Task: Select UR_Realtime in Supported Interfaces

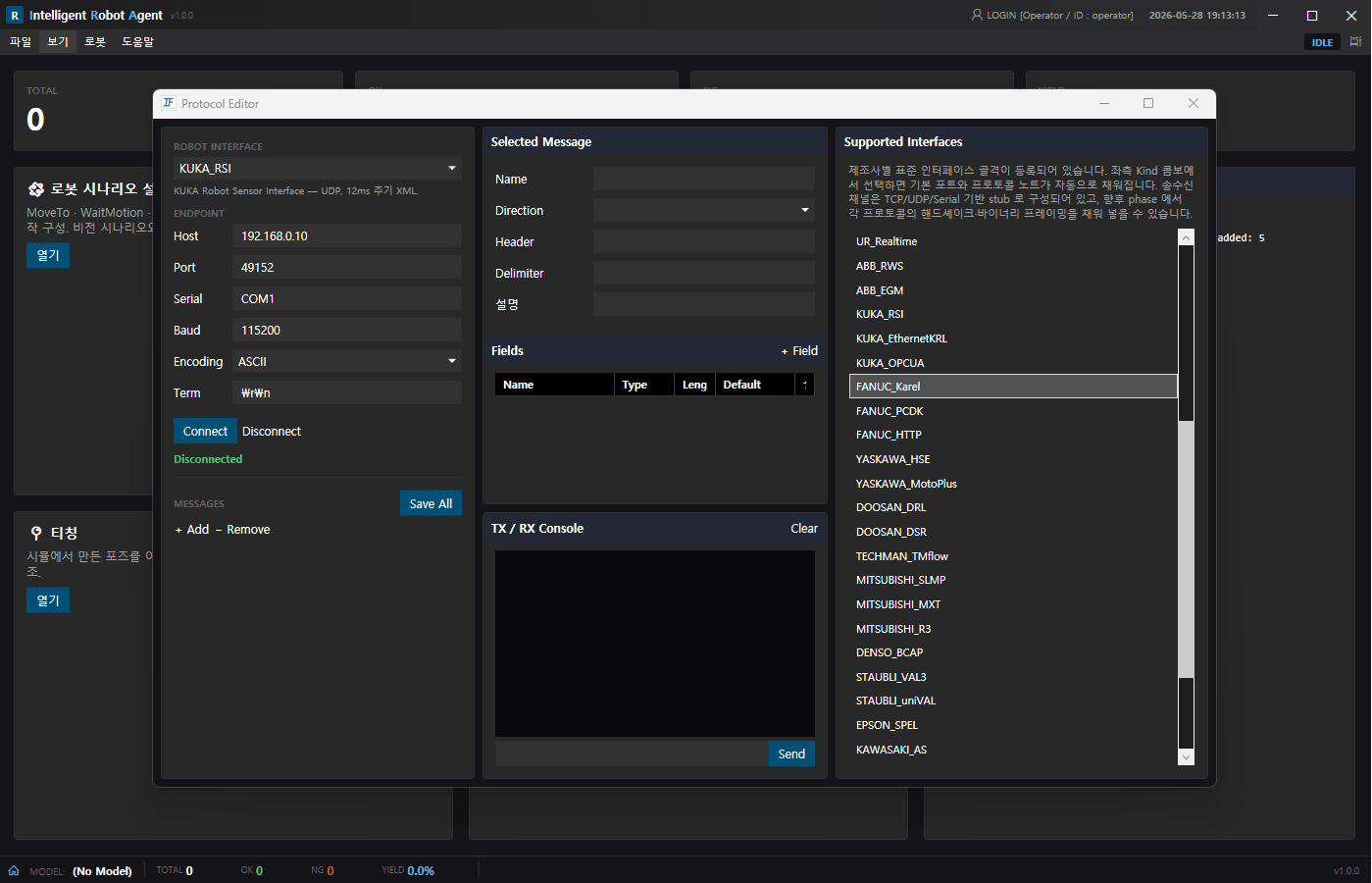Action: point(1013,241)
